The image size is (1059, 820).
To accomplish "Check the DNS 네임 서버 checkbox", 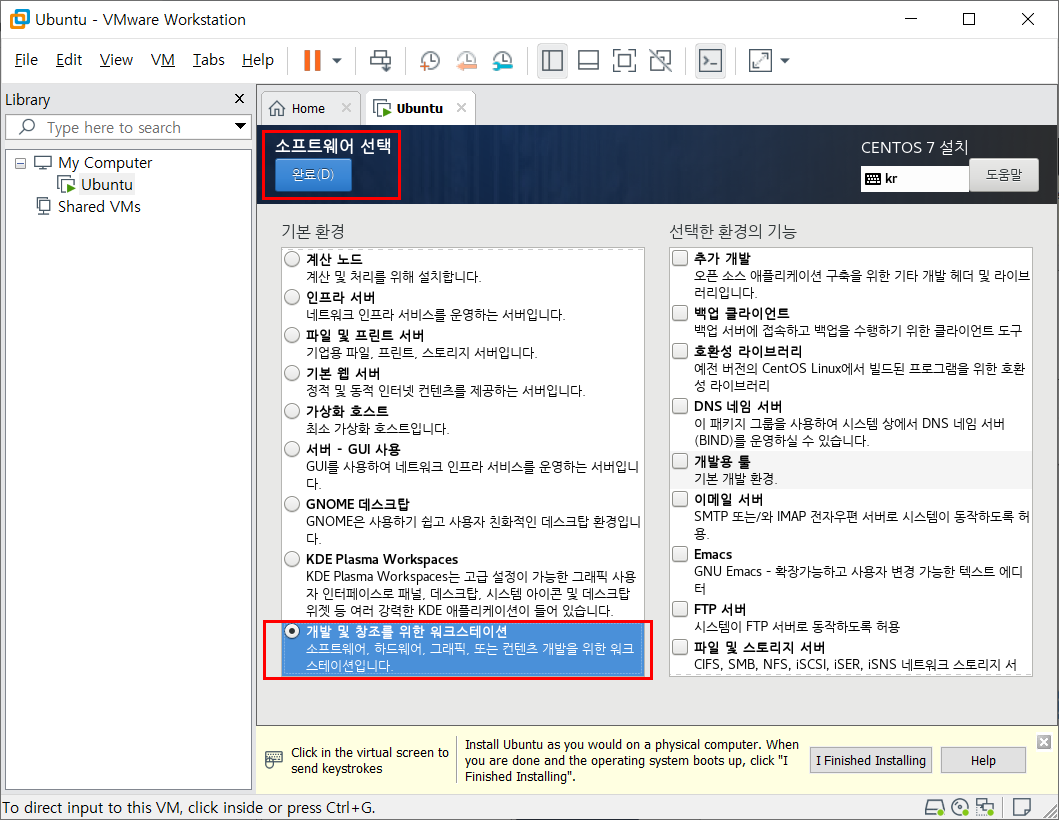I will click(x=680, y=406).
